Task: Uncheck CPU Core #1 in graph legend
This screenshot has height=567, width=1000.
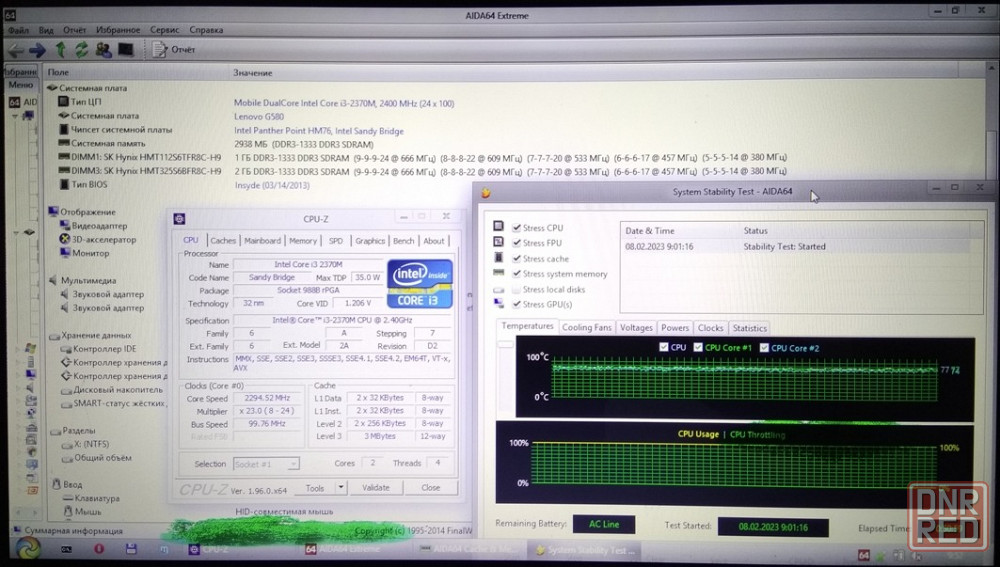Action: click(698, 347)
